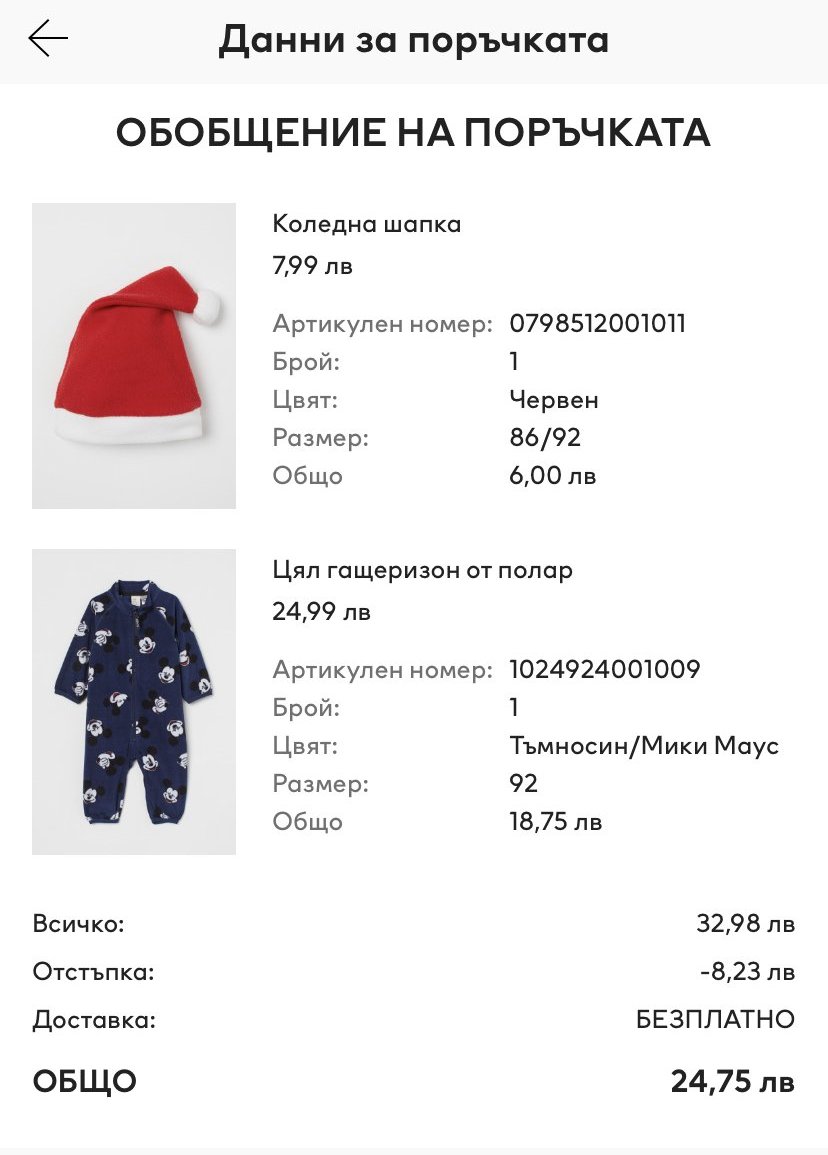Image resolution: width=828 pixels, height=1155 pixels.
Task: Select article number 1024924001009
Action: point(605,670)
